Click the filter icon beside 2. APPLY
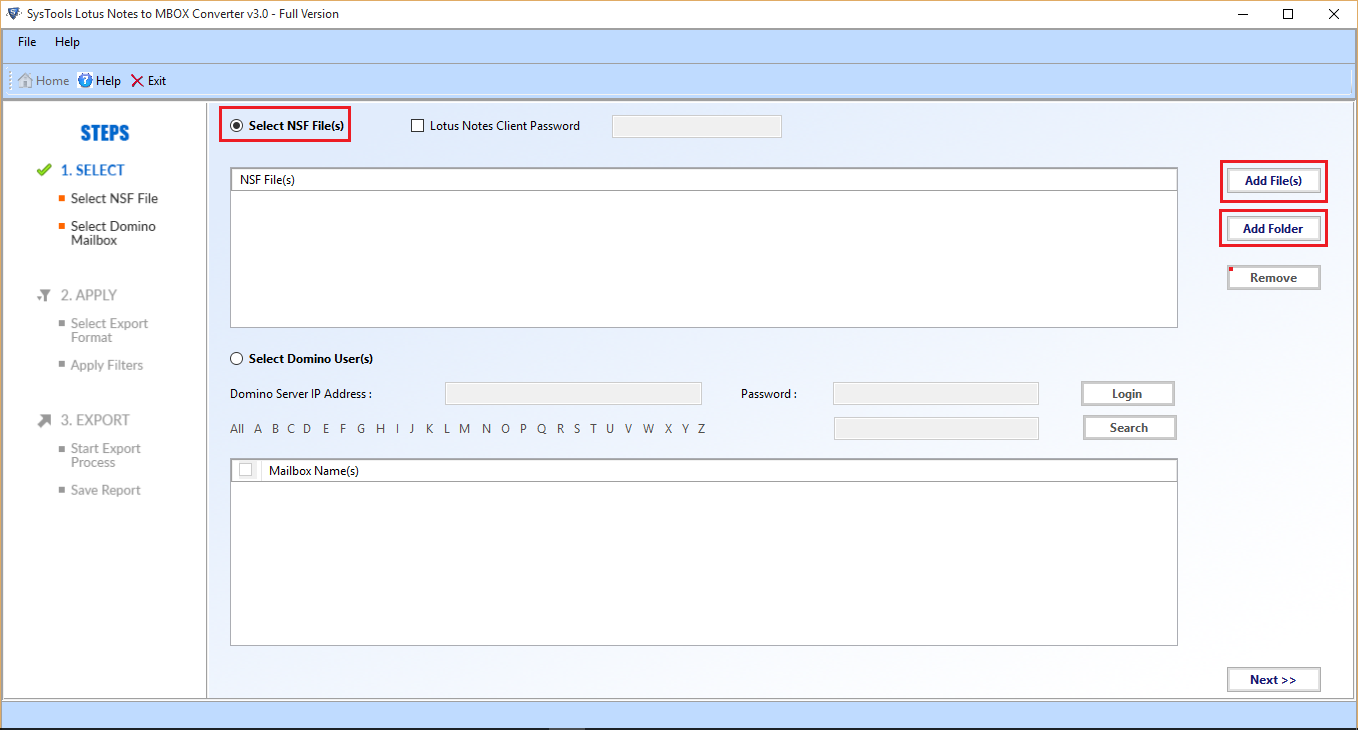The height and width of the screenshot is (730, 1358). (44, 296)
